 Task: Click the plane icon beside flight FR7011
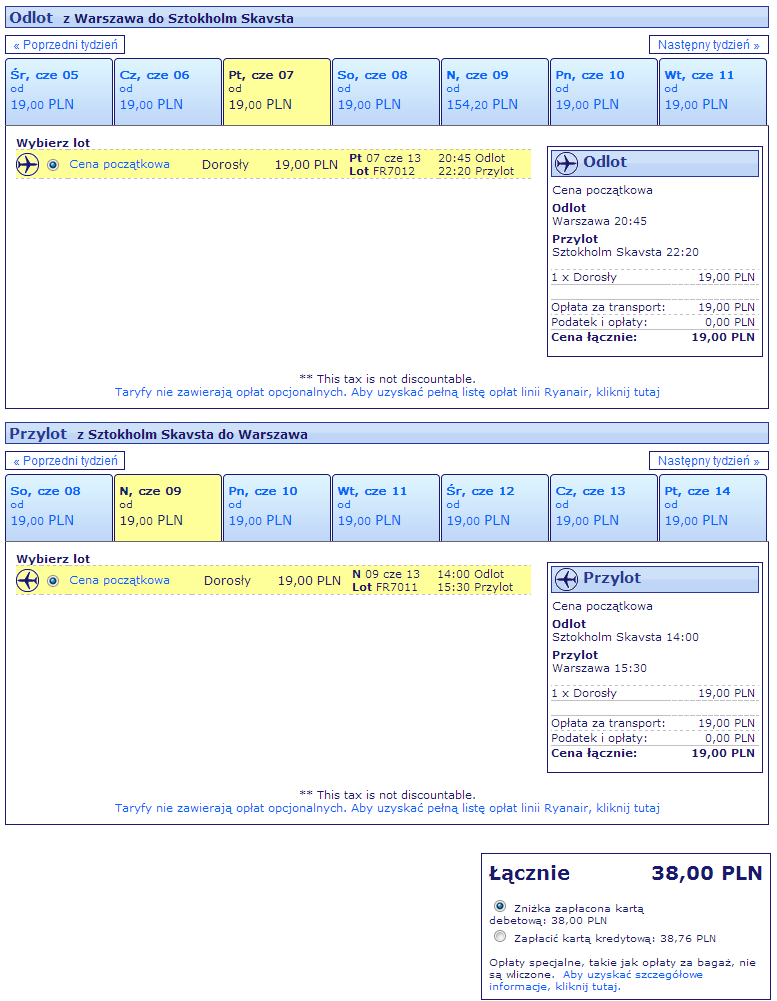(x=27, y=581)
